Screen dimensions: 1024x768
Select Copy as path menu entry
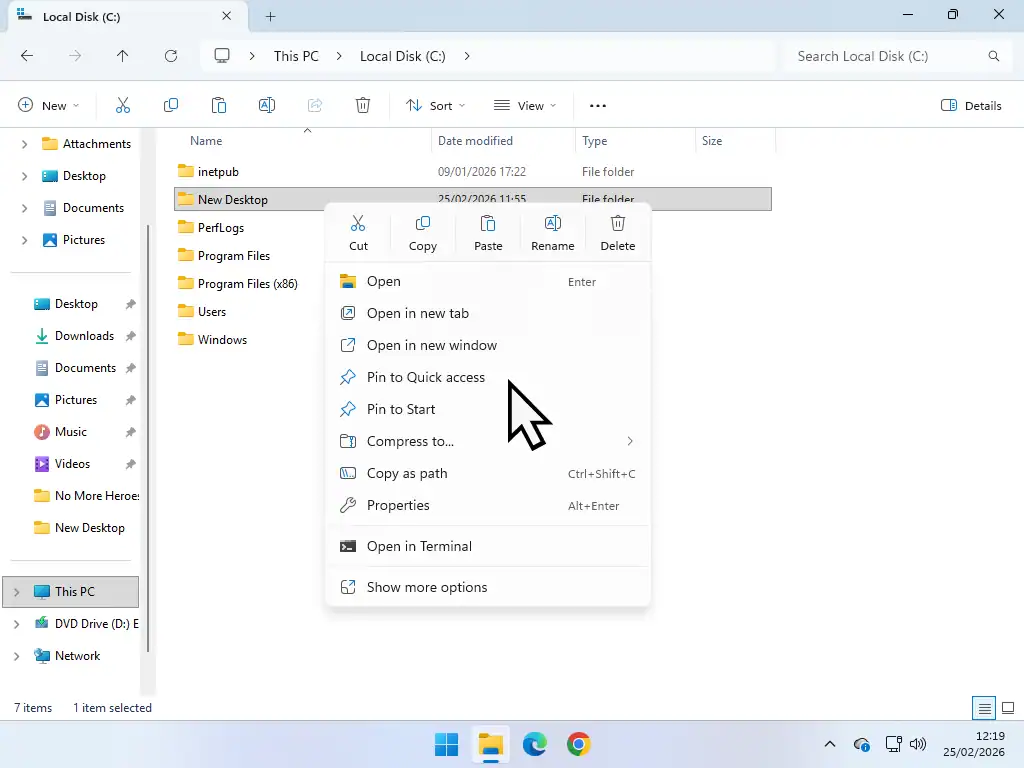tap(407, 473)
